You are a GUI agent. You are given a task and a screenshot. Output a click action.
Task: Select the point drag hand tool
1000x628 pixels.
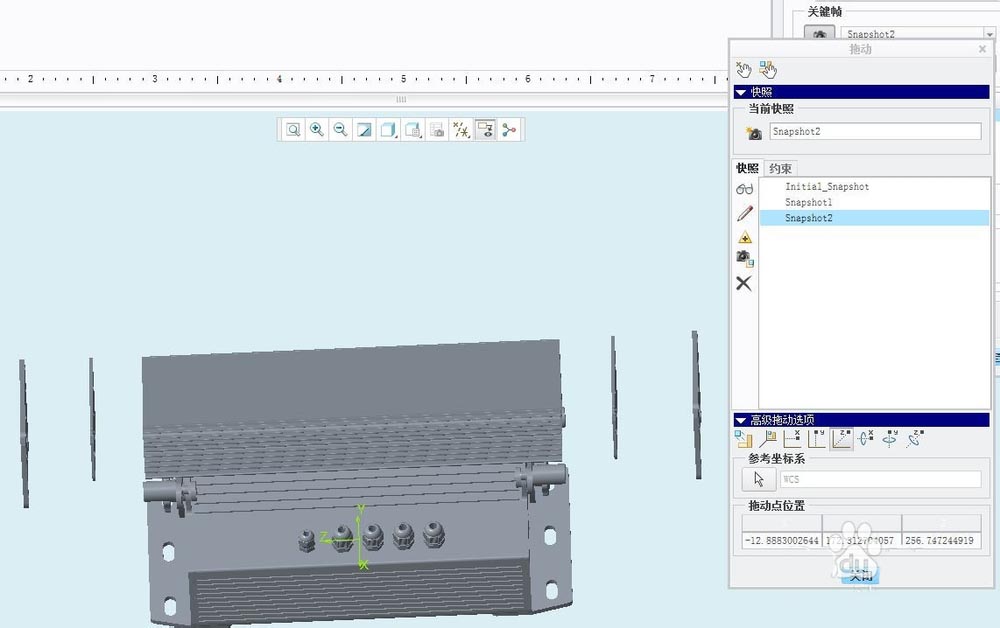click(743, 68)
